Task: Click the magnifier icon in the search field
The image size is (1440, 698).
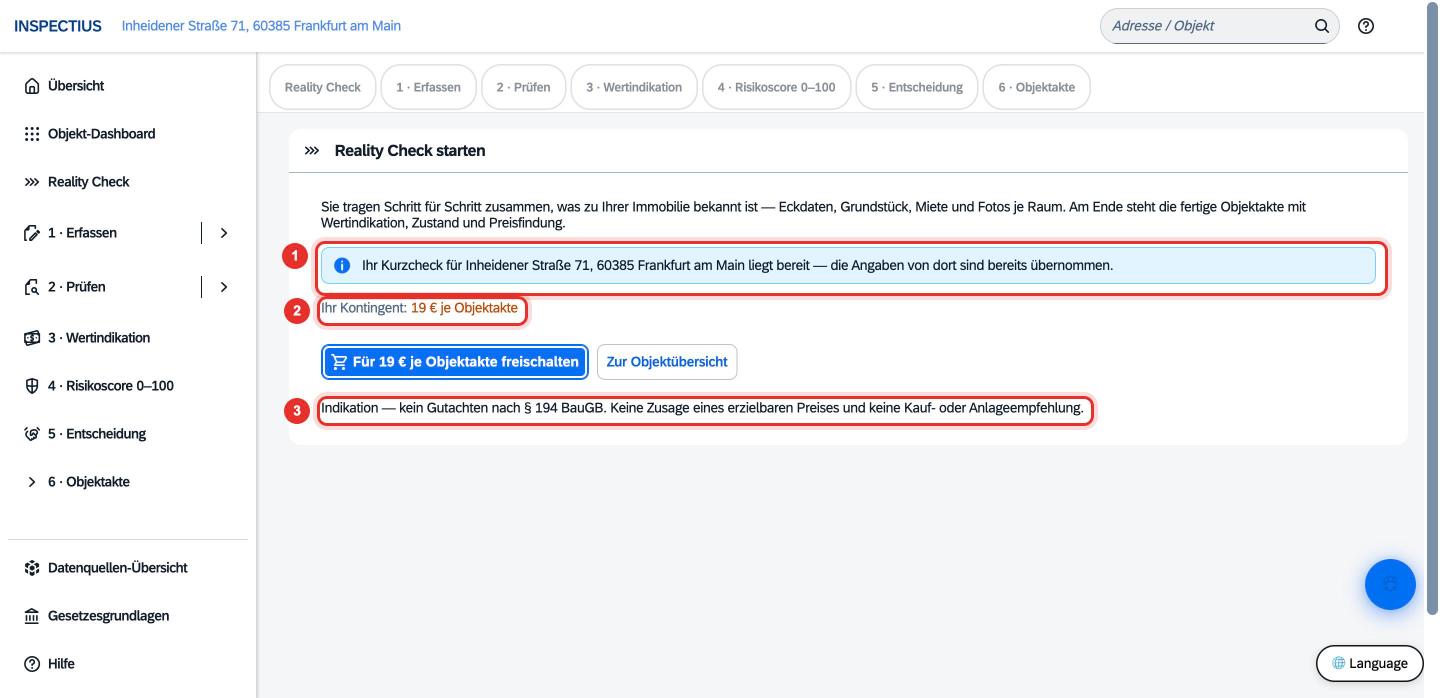Action: point(1321,26)
